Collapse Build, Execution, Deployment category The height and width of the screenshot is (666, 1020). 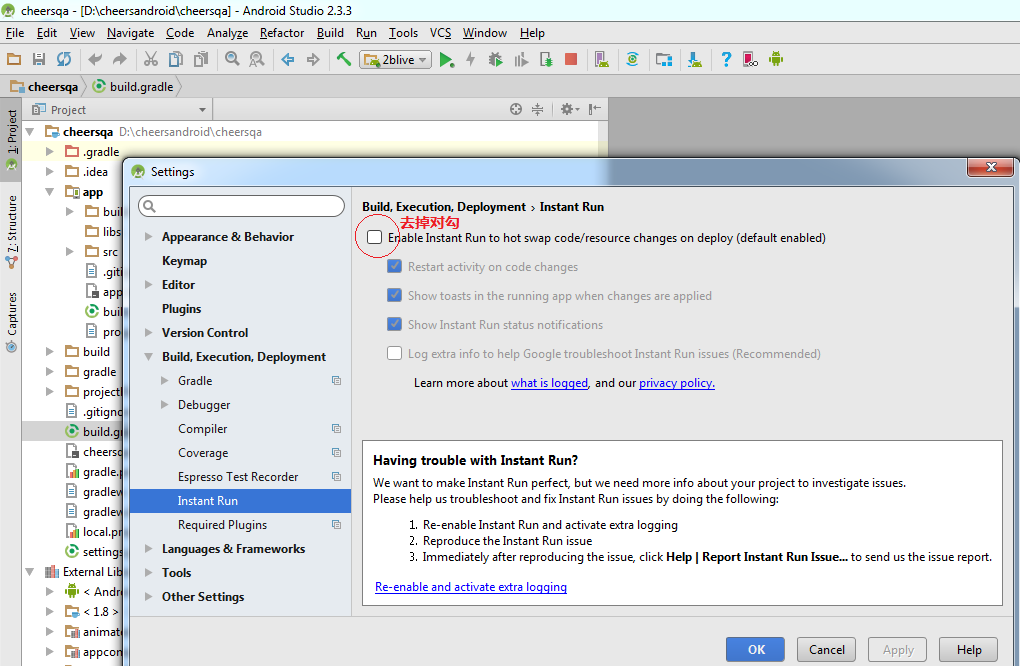click(149, 356)
